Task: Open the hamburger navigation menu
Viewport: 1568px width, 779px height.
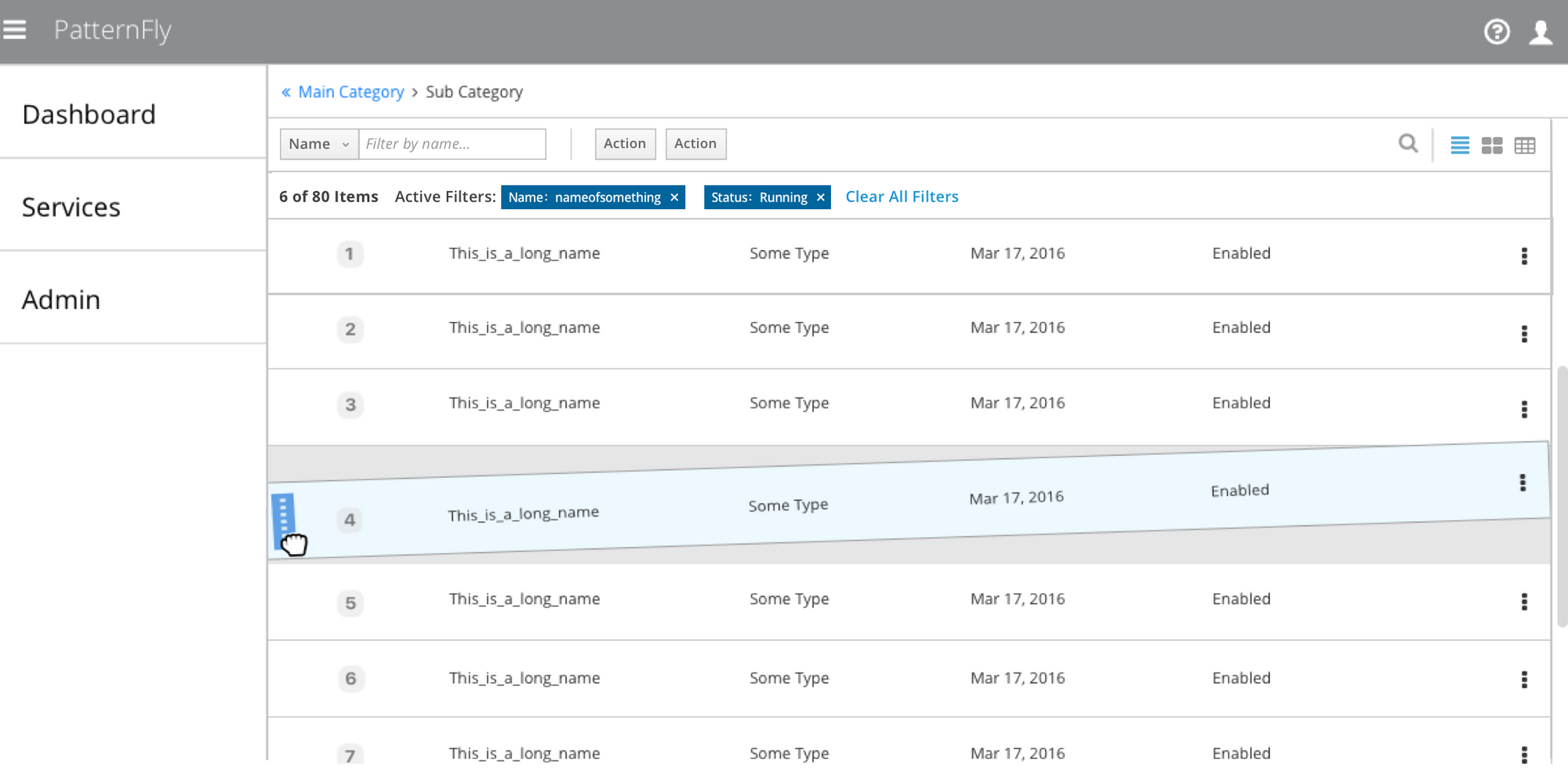Action: [x=14, y=30]
